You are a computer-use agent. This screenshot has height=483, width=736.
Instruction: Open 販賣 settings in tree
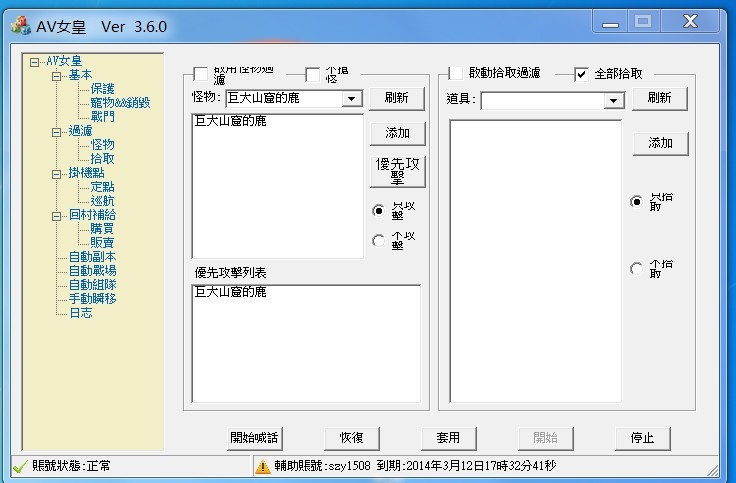pos(102,243)
